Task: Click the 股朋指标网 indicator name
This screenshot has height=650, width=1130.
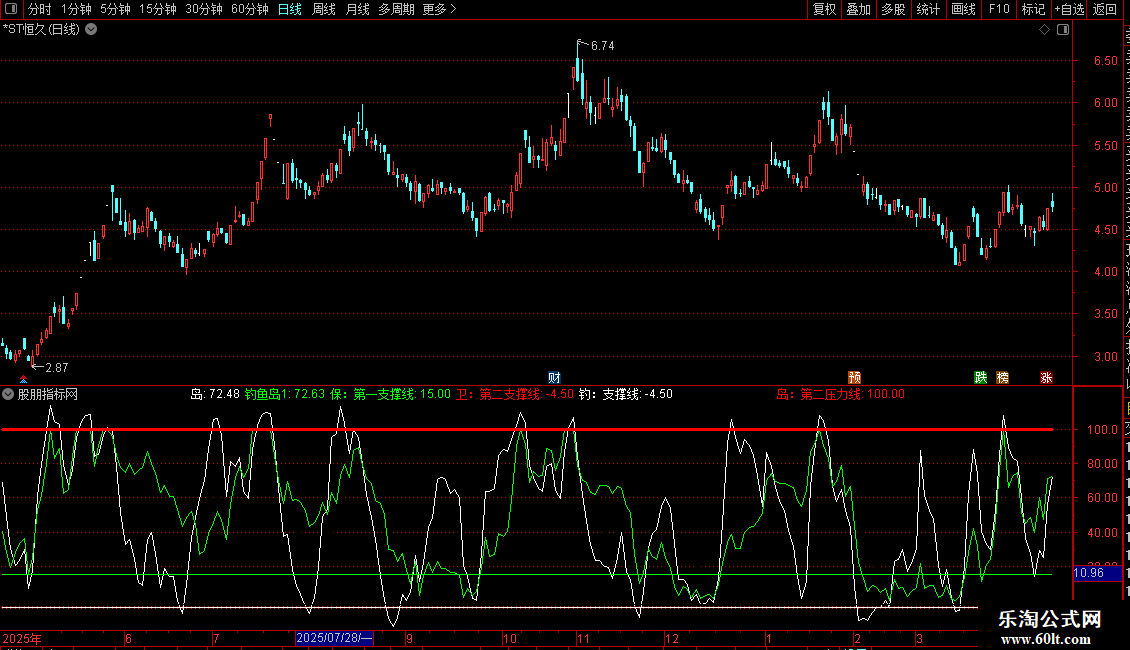Action: (48, 394)
